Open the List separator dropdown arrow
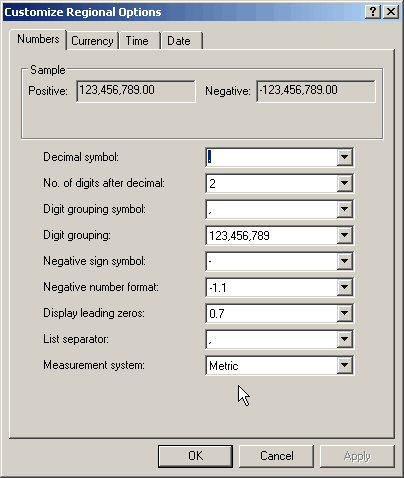This screenshot has width=404, height=478. pos(344,339)
